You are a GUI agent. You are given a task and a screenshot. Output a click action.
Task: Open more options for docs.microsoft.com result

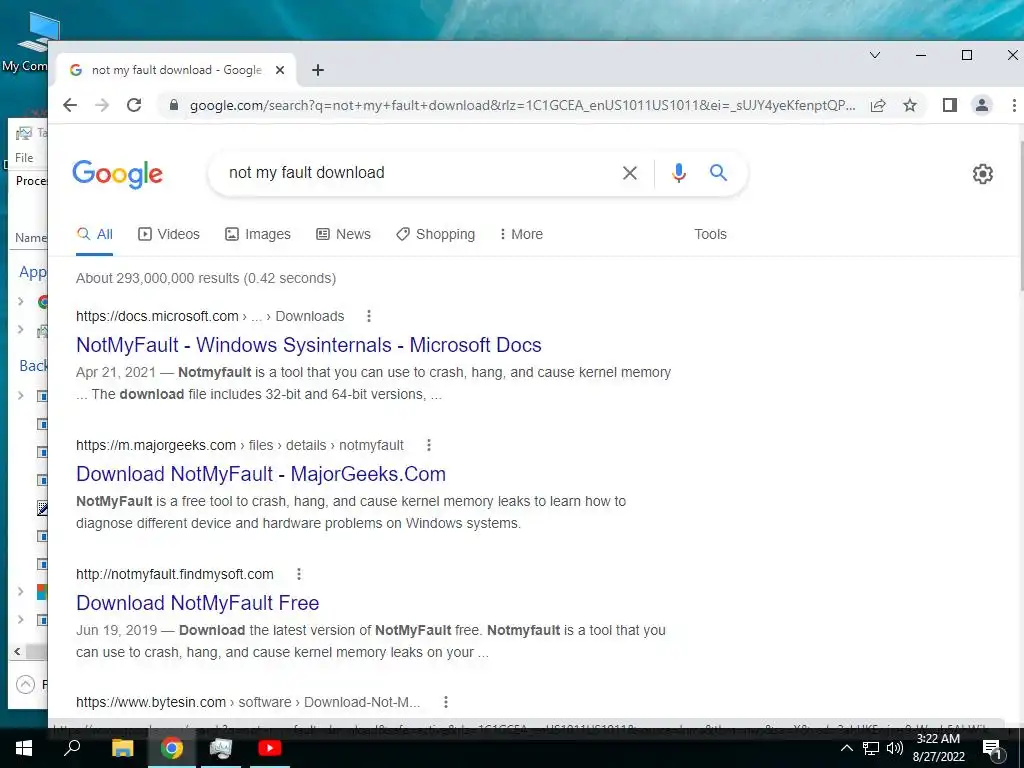click(369, 316)
